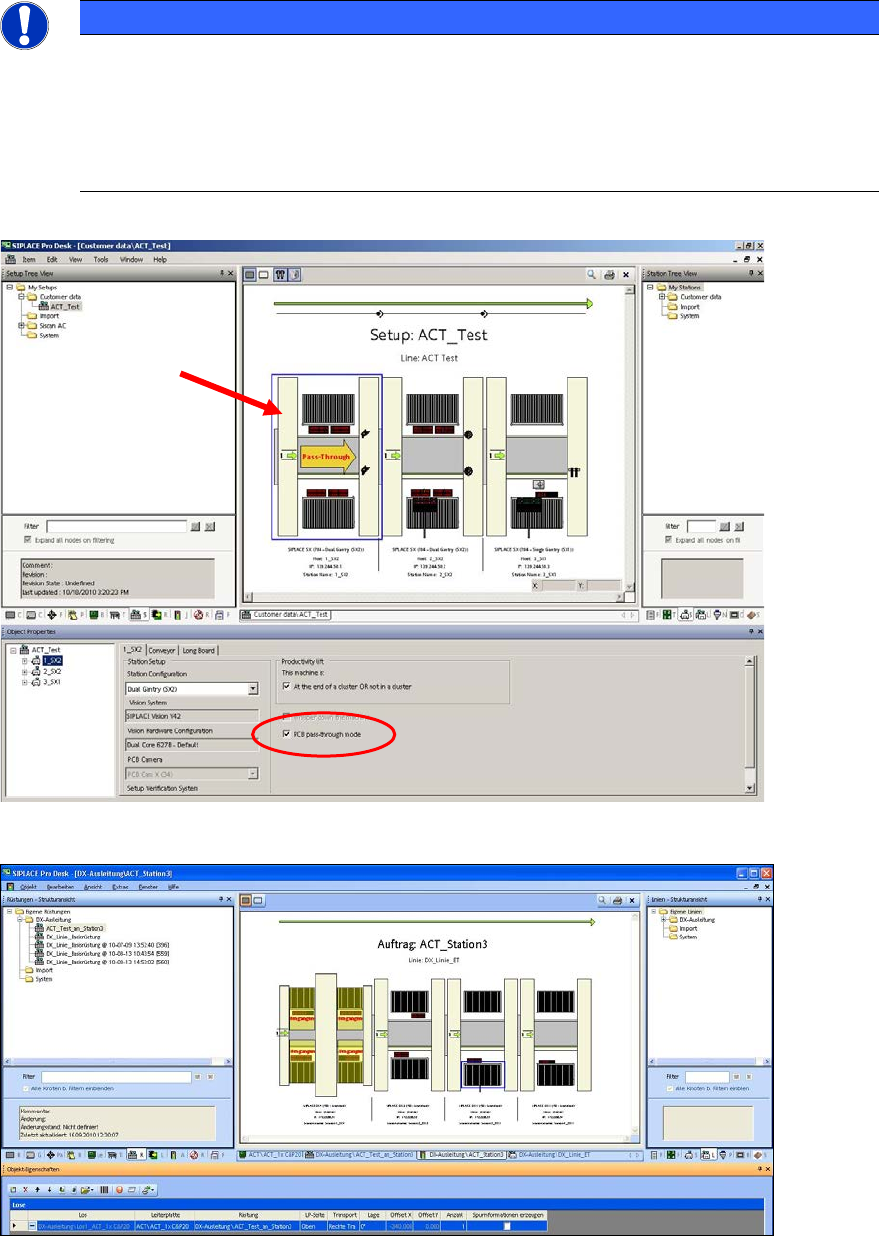Close the setup view with its X icon
Image resolution: width=879 pixels, height=1236 pixels.
point(626,273)
